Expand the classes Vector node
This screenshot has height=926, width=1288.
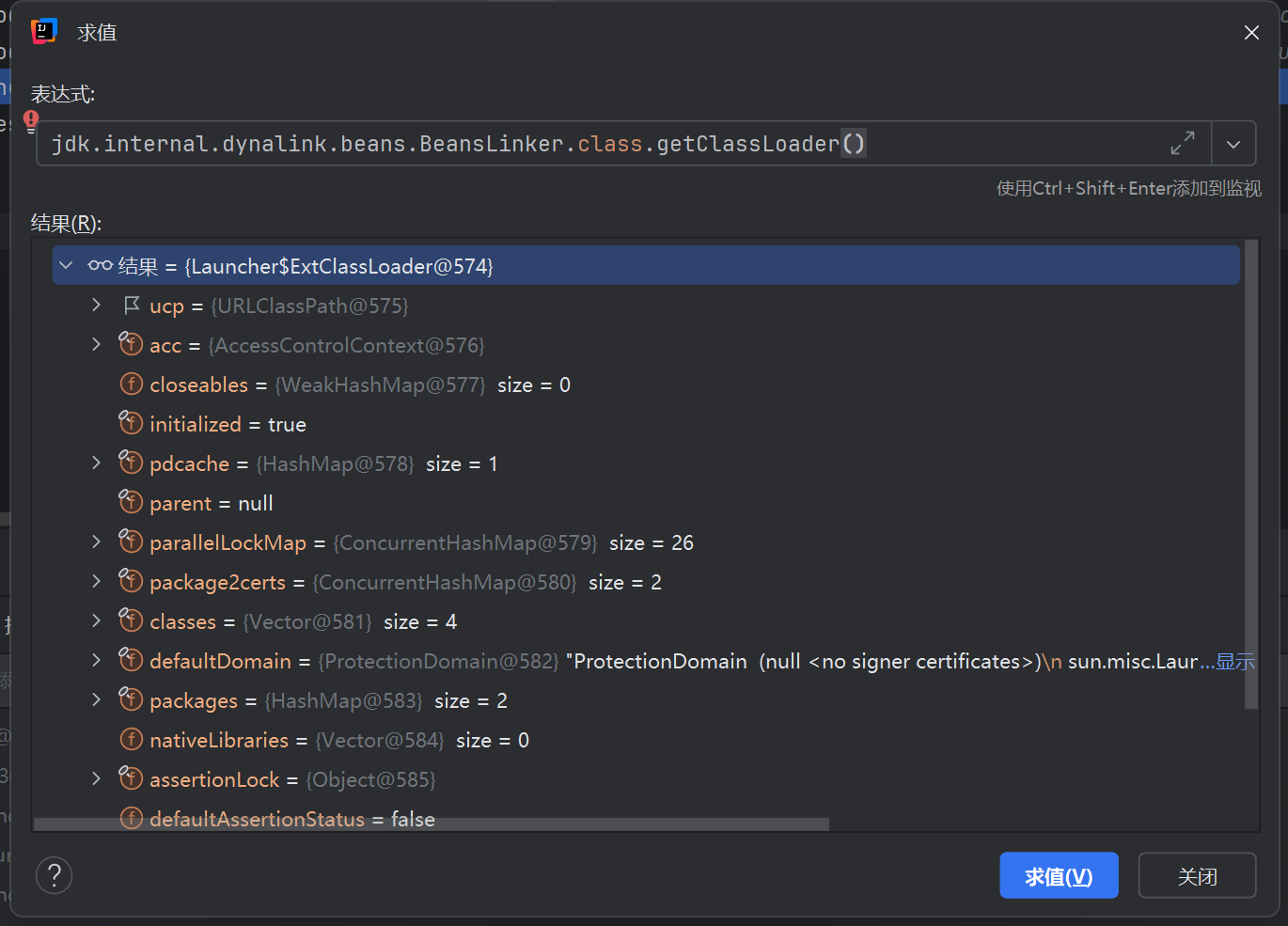click(x=96, y=621)
